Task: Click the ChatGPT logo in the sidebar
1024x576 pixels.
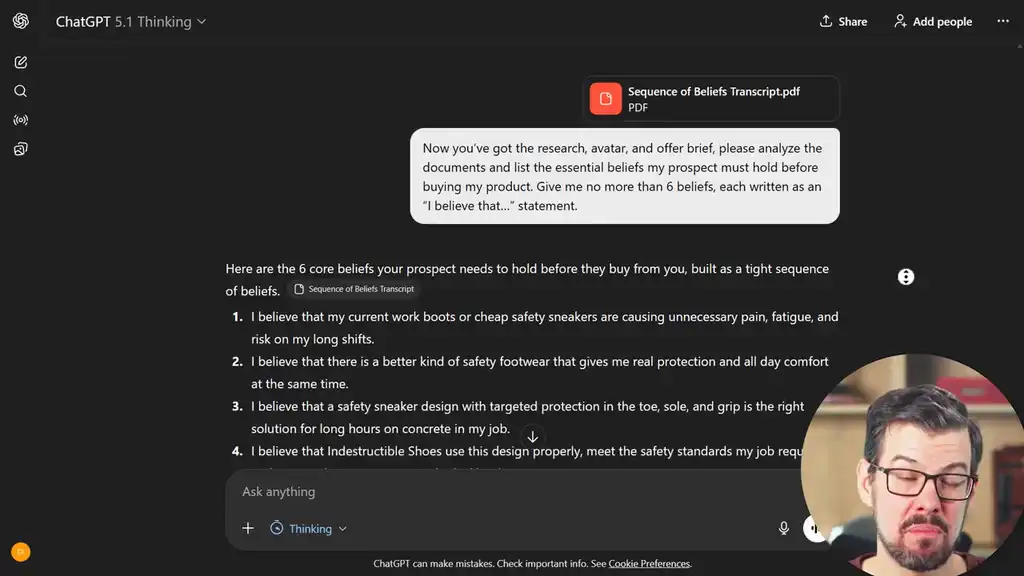Action: (20, 21)
